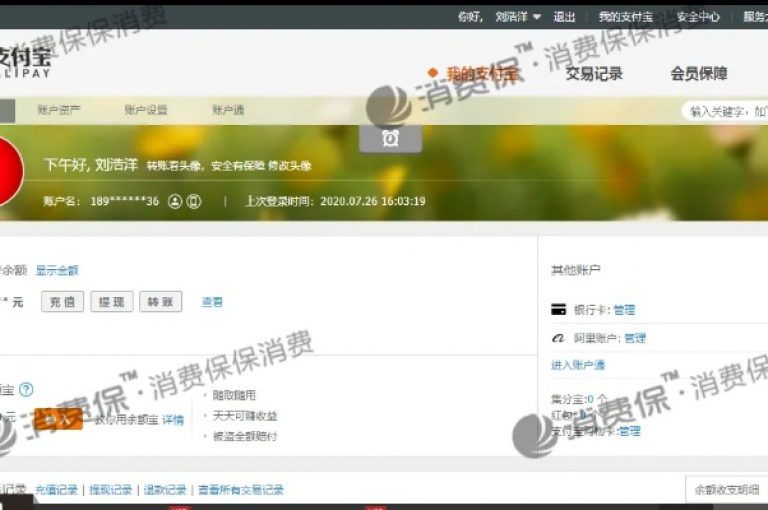The image size is (768, 510).
Task: Click the 查看 link beside the balance buttons
Action: tap(212, 302)
